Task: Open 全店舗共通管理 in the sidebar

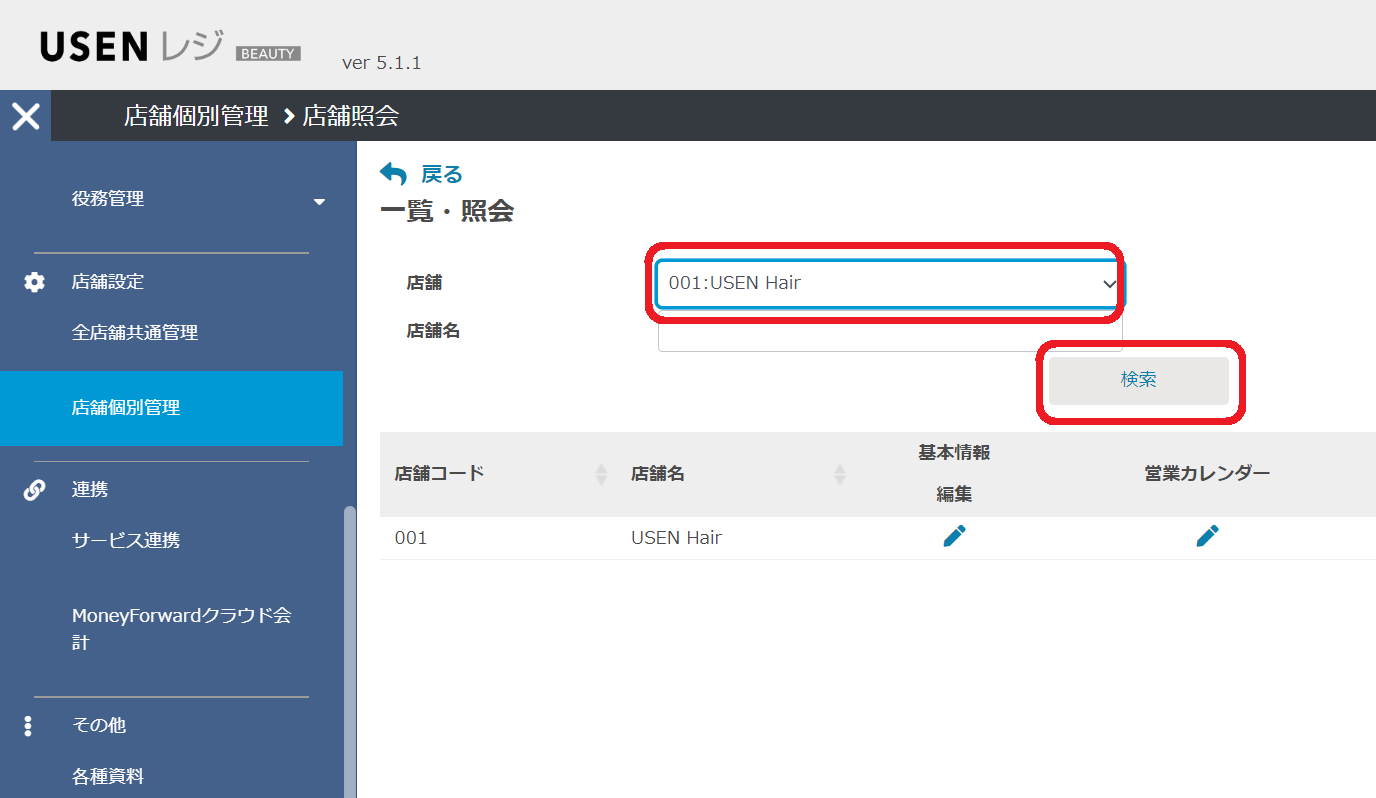Action: [x=135, y=333]
